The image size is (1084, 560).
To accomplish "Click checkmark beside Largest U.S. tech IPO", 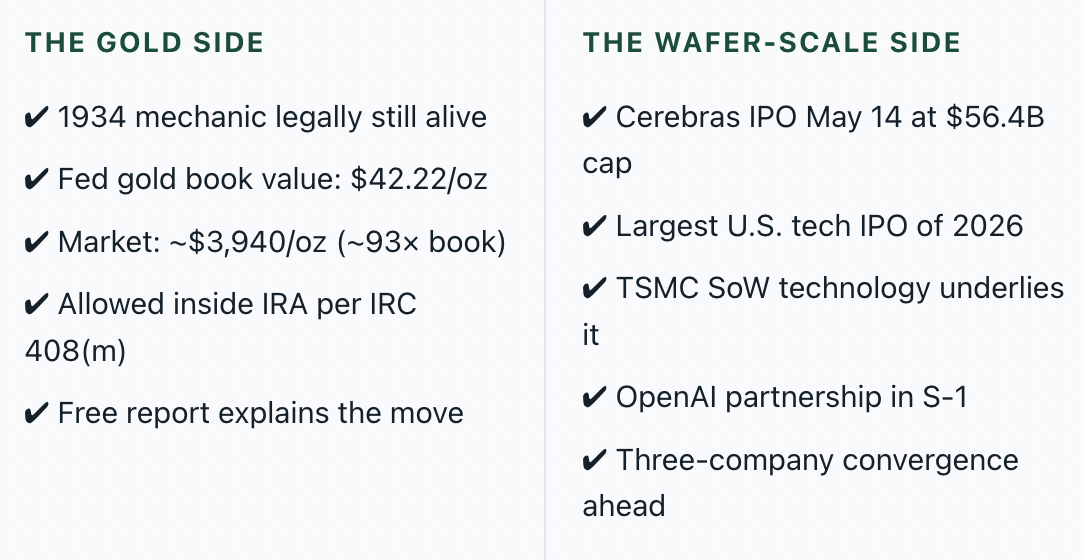I will 595,227.
